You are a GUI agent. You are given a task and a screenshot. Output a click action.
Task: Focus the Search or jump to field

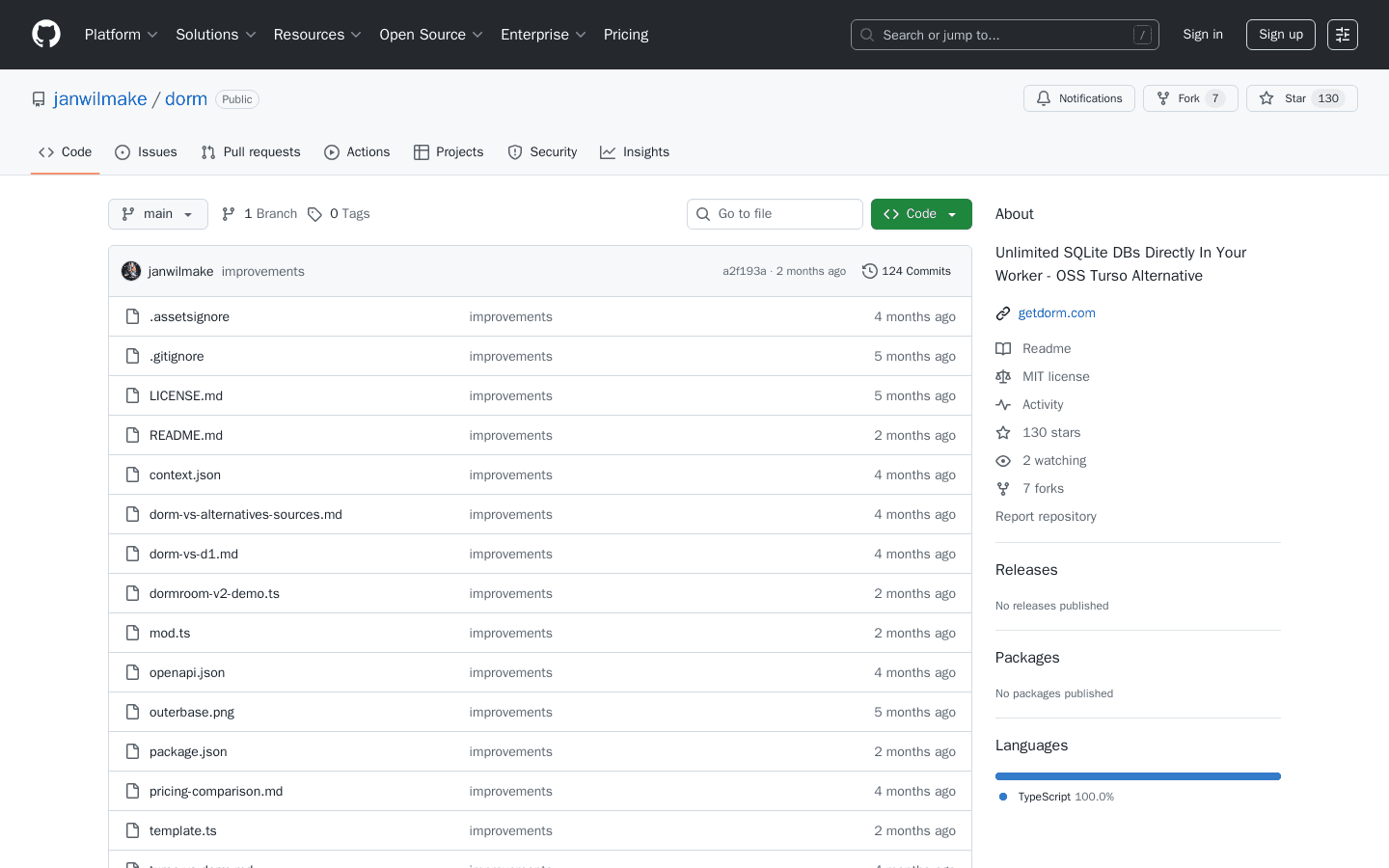coord(1005,35)
